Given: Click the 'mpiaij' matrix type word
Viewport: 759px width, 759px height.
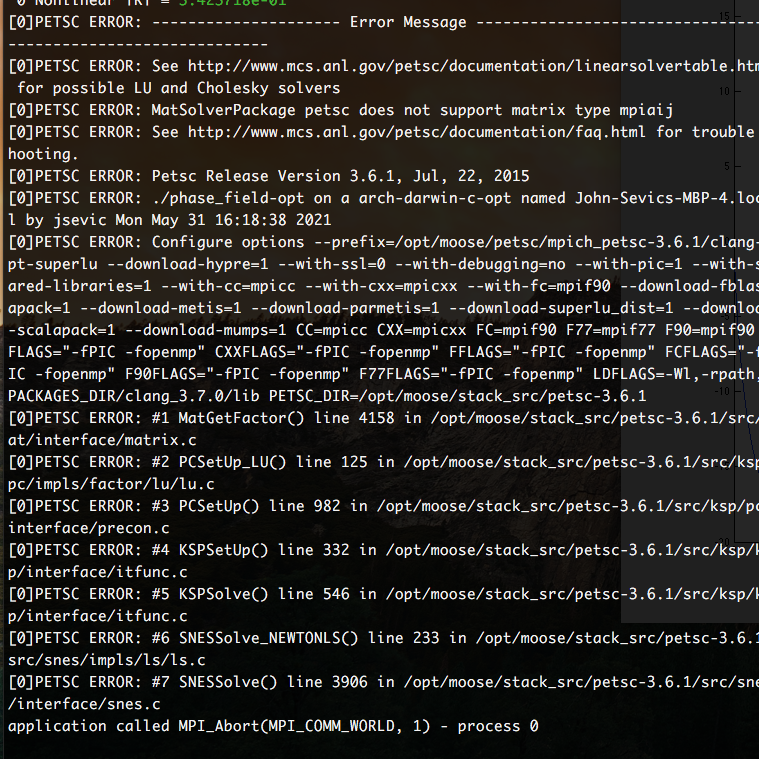Looking at the screenshot, I should pos(646,110).
